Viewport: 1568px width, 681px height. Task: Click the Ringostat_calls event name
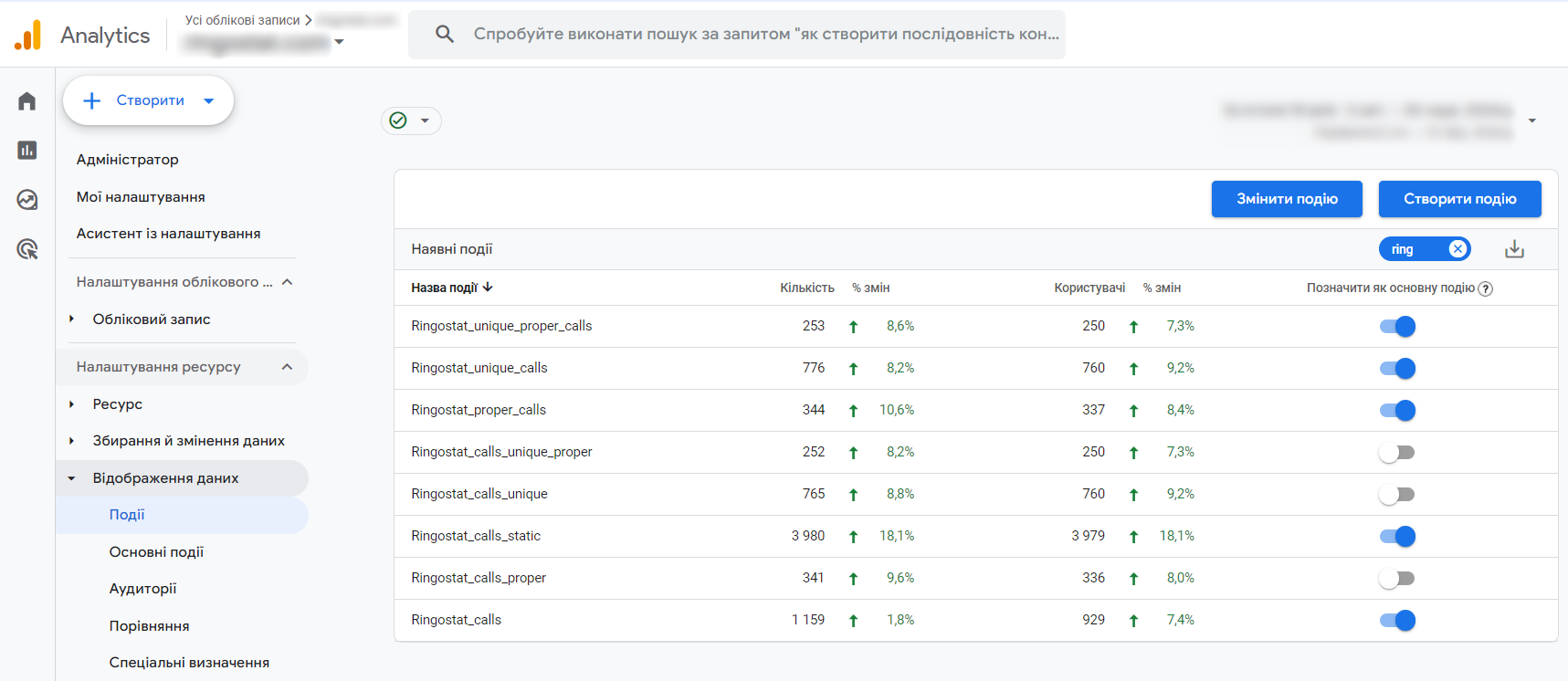(x=456, y=620)
